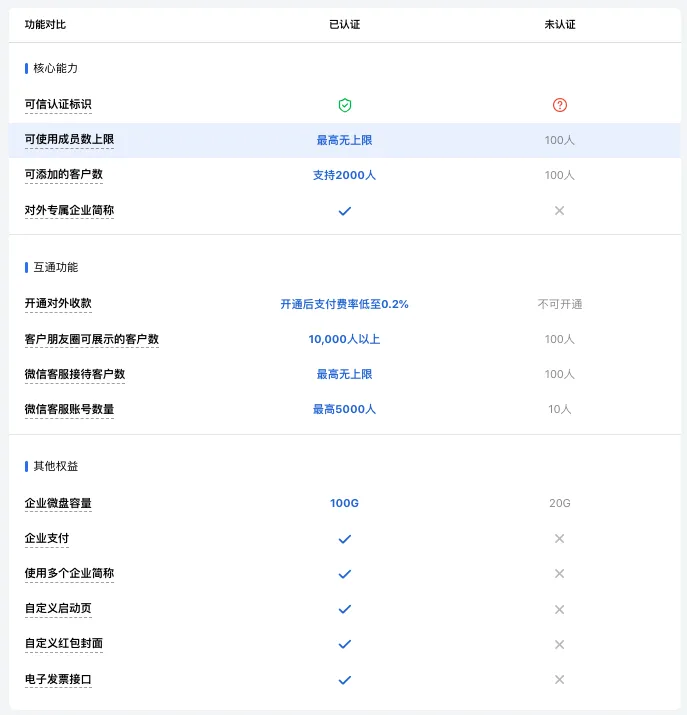The height and width of the screenshot is (715, 687).
Task: Click the blue checkmark in 自定义启动页 row
Action: [x=344, y=609]
